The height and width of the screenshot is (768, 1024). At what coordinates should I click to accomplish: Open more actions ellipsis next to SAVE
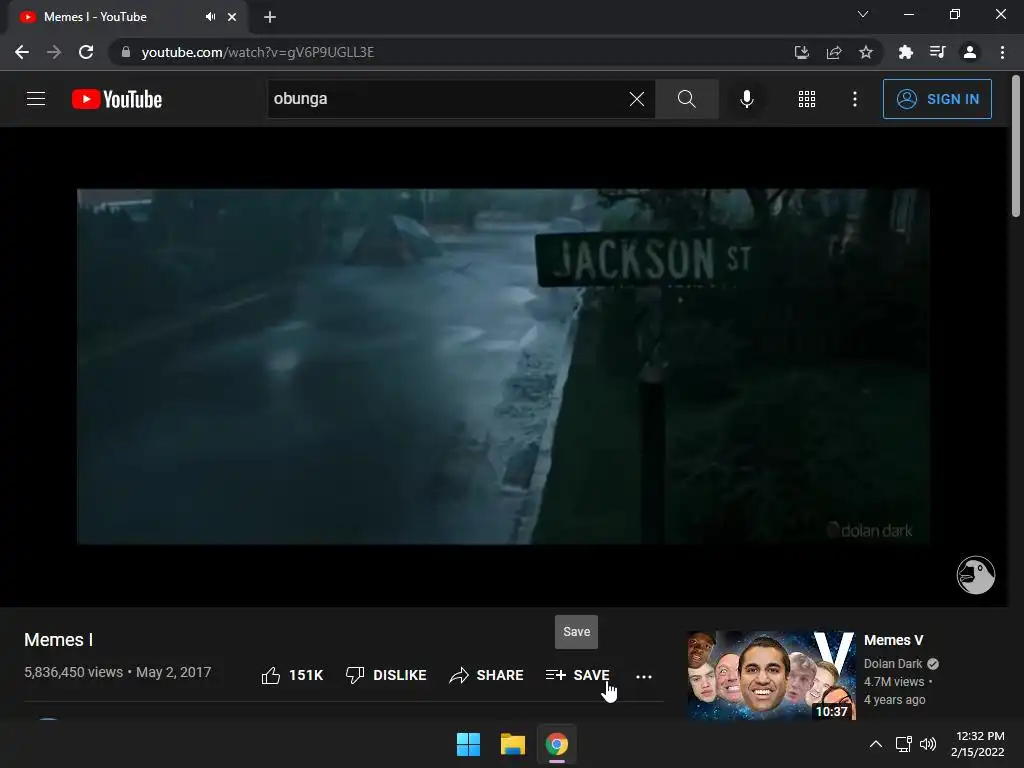coord(644,677)
